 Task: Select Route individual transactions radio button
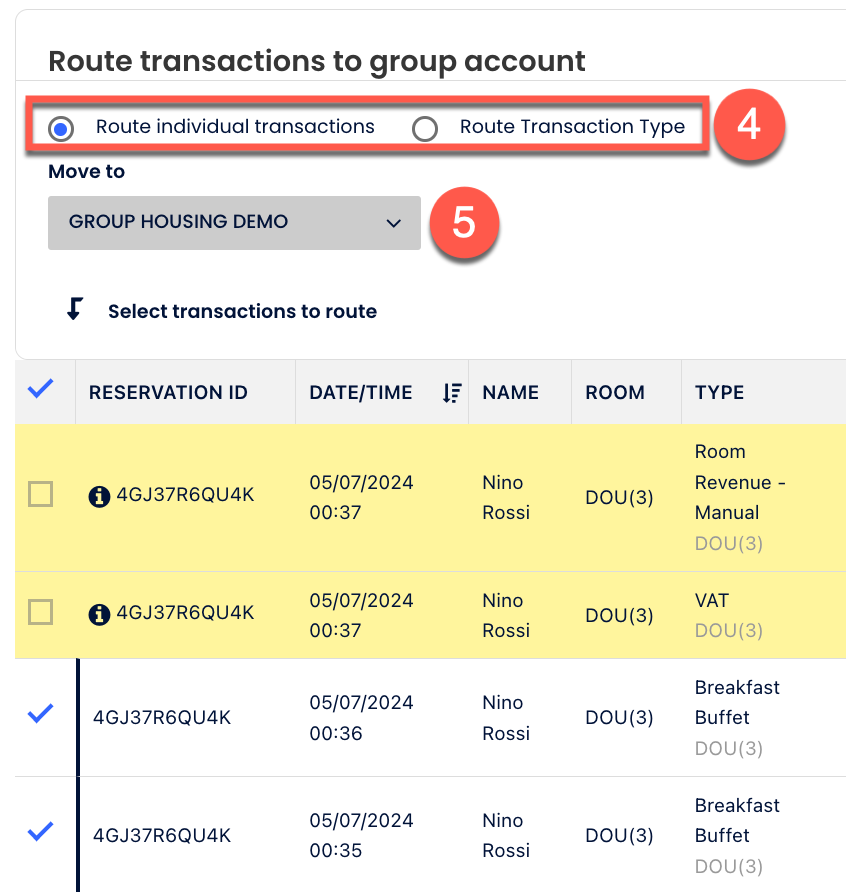tap(62, 128)
